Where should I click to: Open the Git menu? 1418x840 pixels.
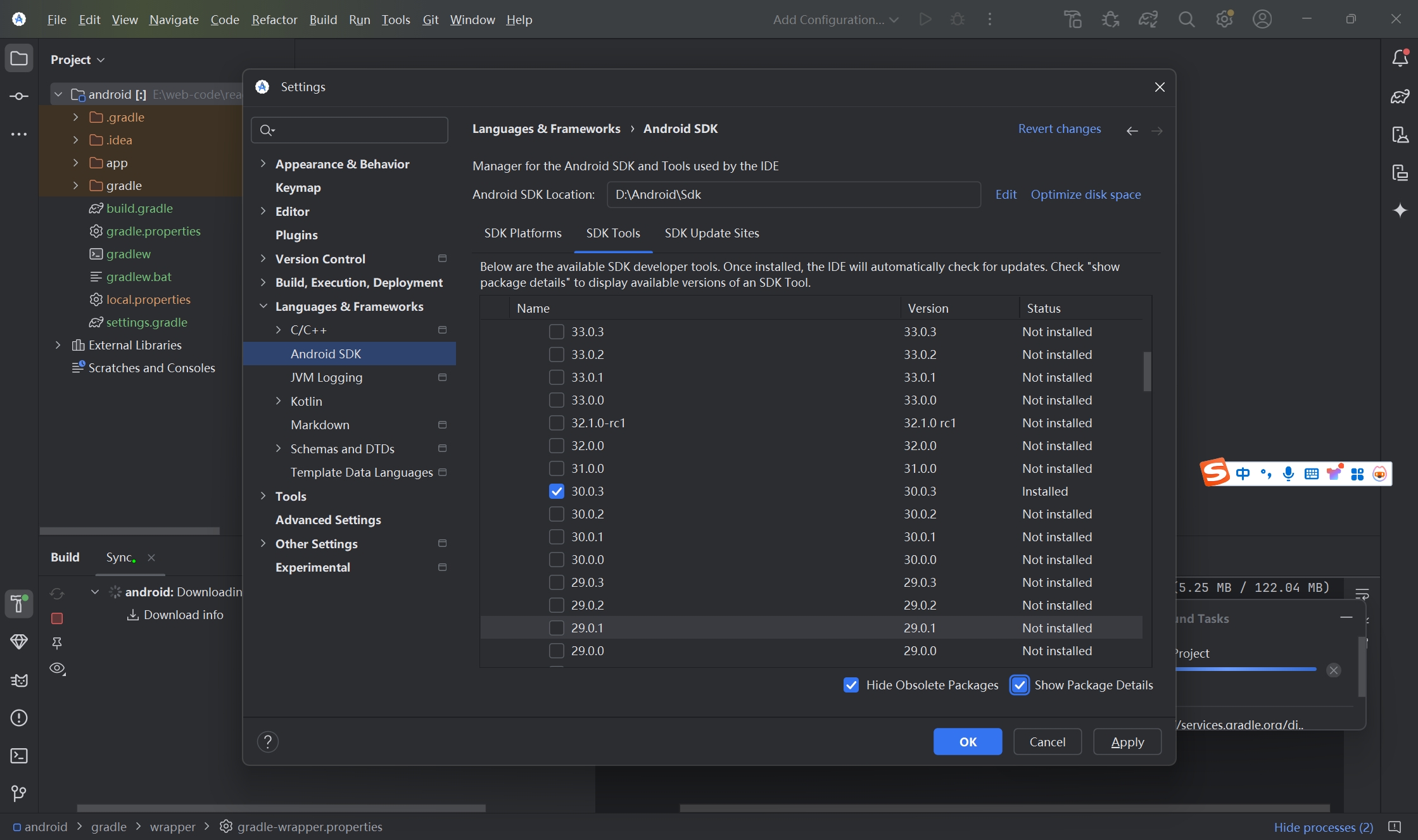click(x=431, y=20)
